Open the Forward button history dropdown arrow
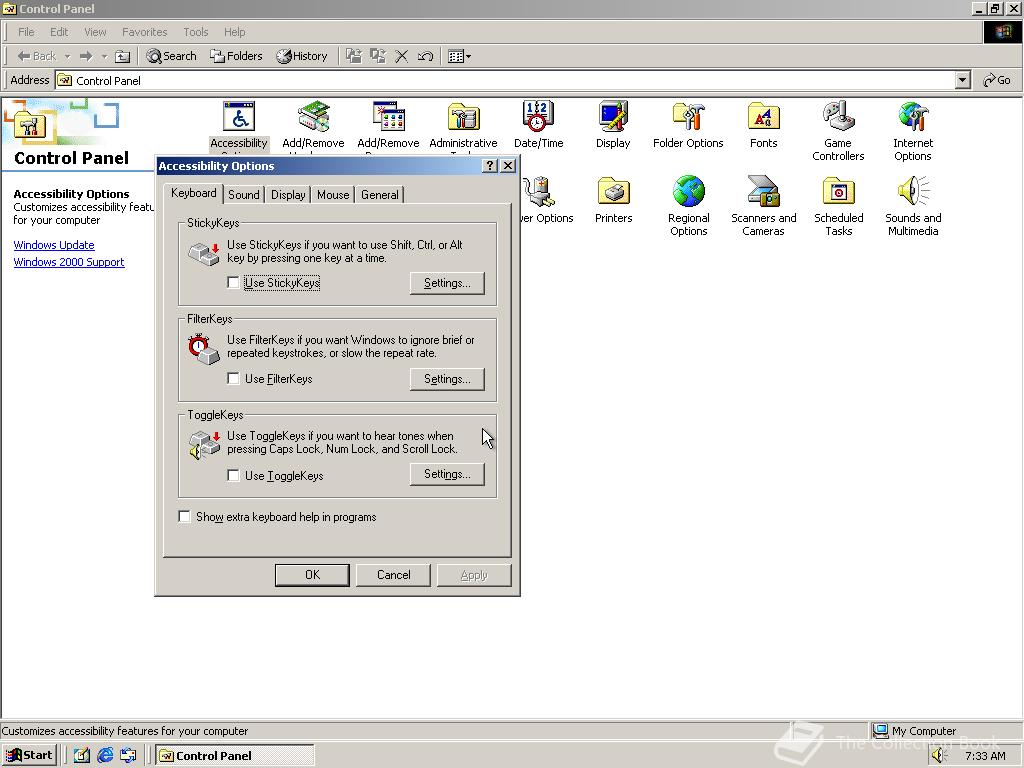This screenshot has height=768, width=1024. pos(104,57)
